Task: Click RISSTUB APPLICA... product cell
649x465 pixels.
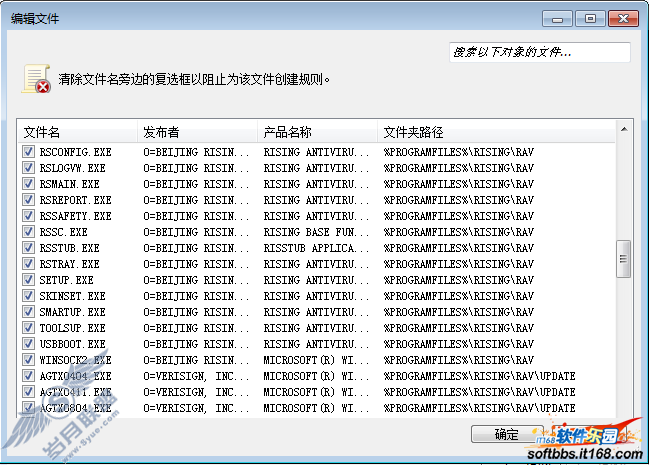Action: tap(316, 248)
